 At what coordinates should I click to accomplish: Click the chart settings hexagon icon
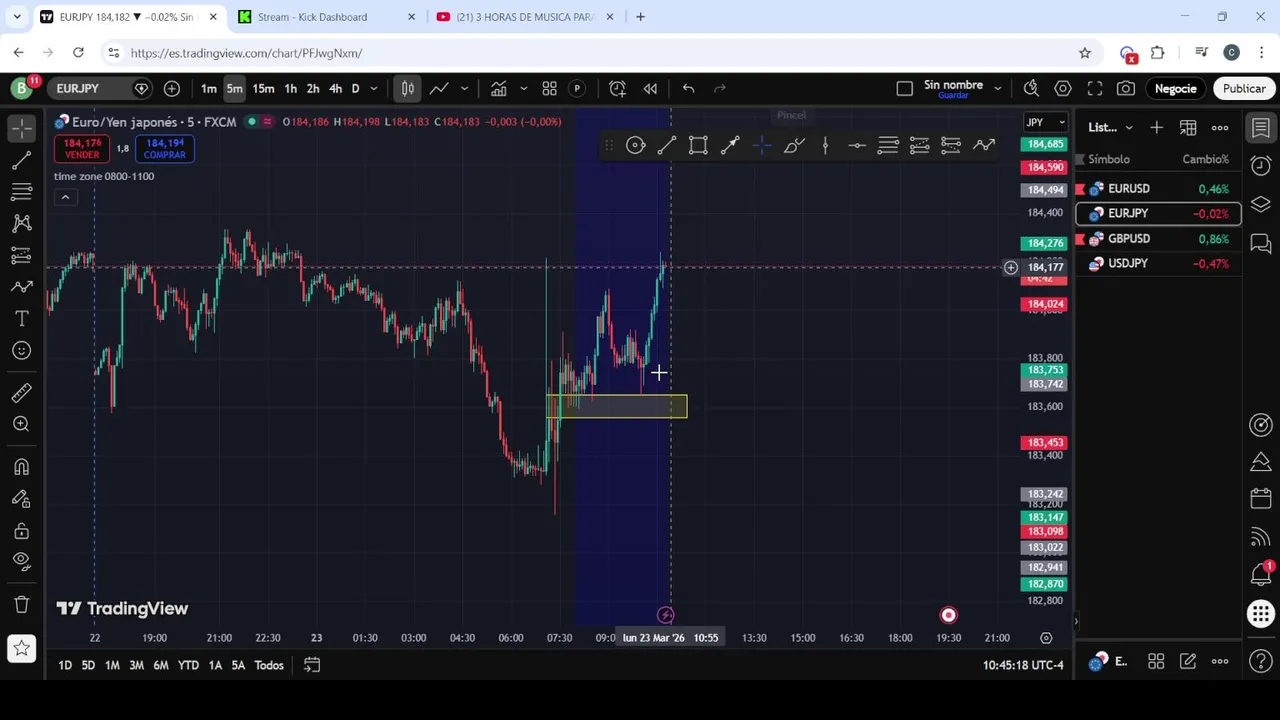point(1063,88)
